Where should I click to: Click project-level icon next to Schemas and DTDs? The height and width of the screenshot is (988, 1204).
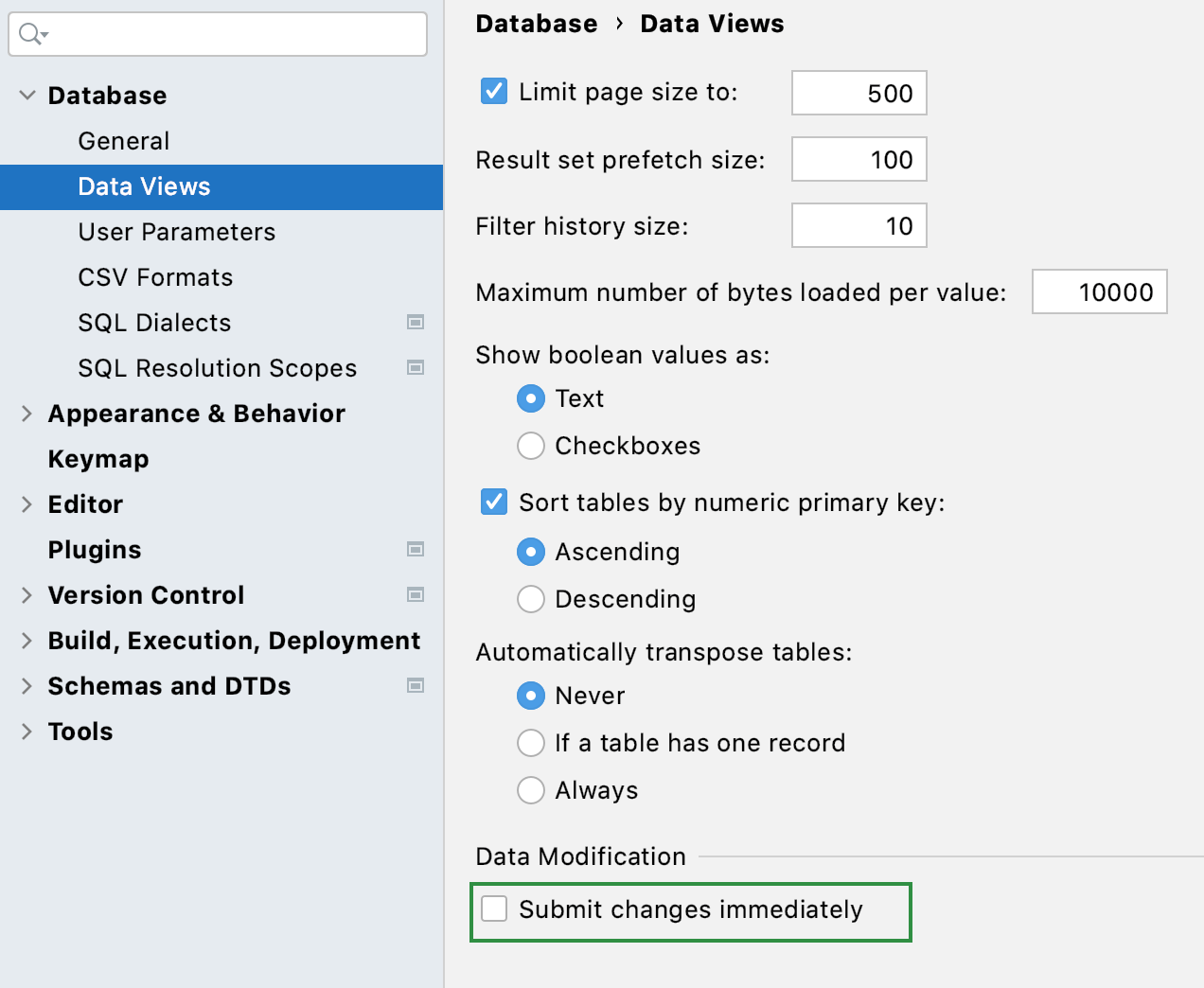(x=415, y=686)
